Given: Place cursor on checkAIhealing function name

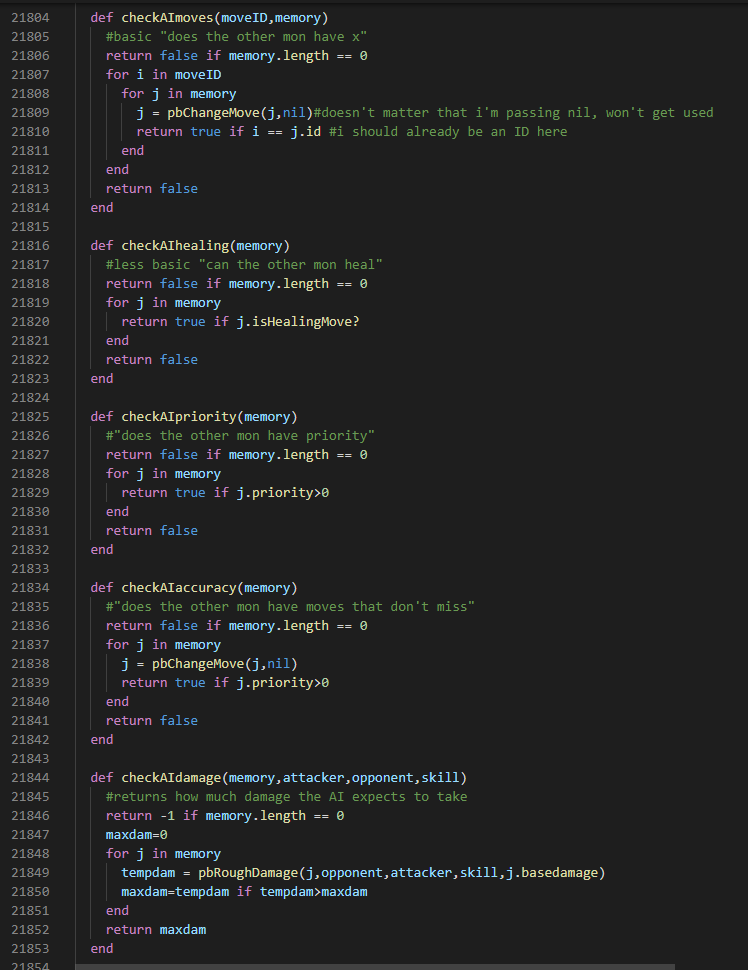Looking at the screenshot, I should [x=175, y=246].
